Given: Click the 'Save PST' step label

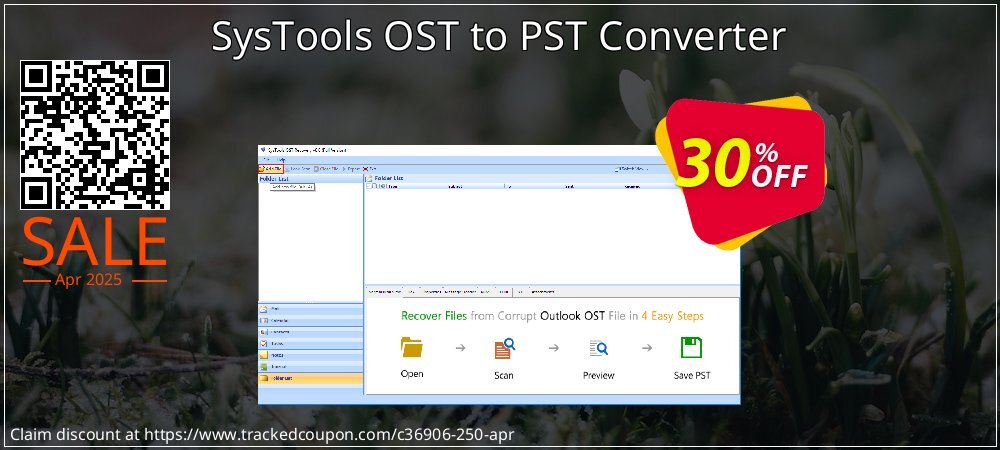Looking at the screenshot, I should 692,375.
